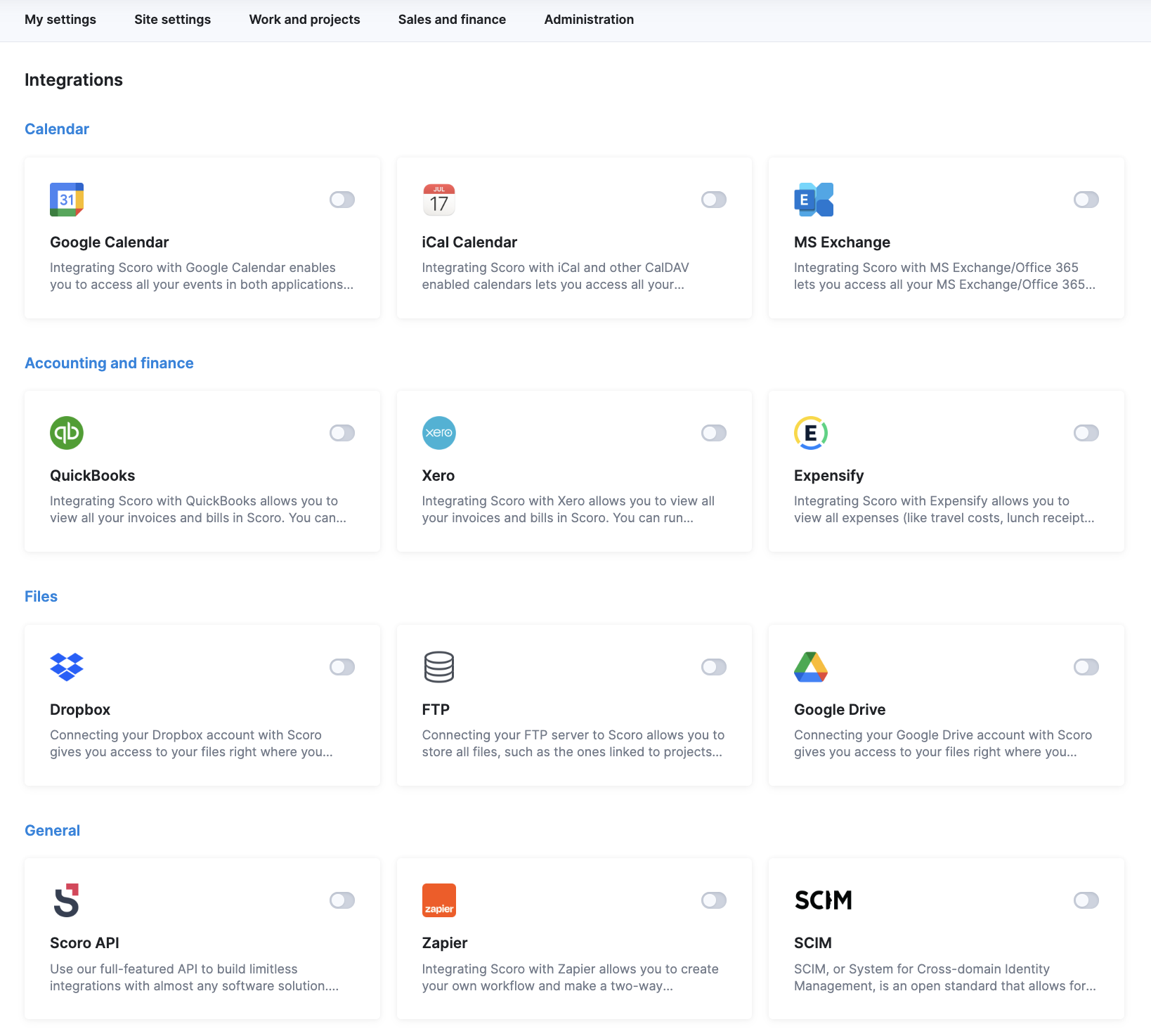1151x1036 pixels.
Task: Click the QuickBooks logo
Action: point(66,433)
